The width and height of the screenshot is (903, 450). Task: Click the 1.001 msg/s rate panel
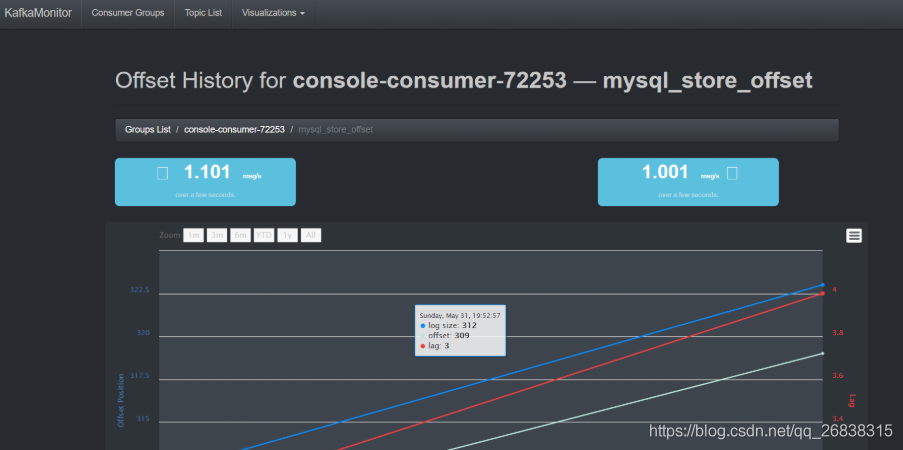point(688,182)
